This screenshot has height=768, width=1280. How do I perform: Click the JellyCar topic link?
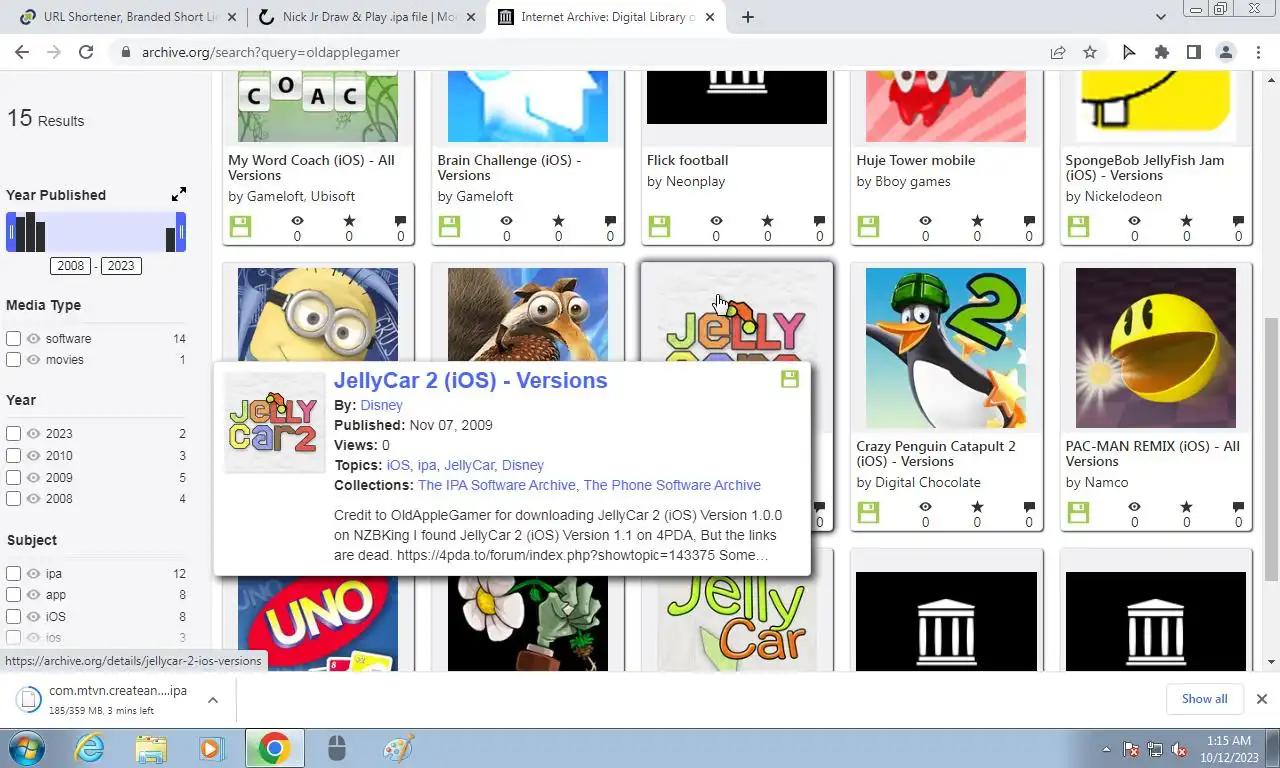(469, 465)
